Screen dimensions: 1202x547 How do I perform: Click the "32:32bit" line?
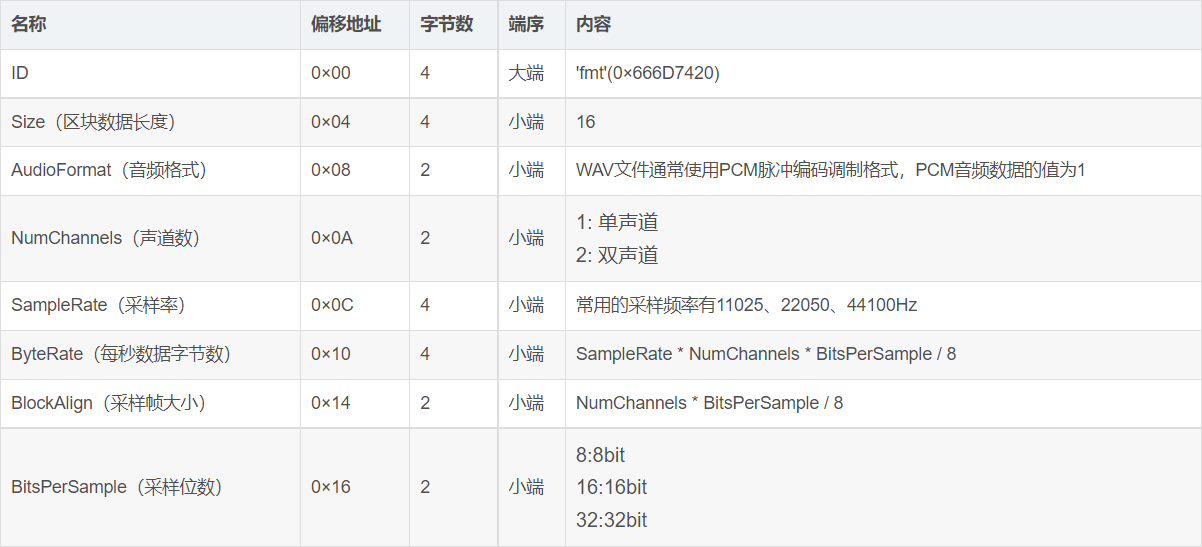click(x=611, y=520)
